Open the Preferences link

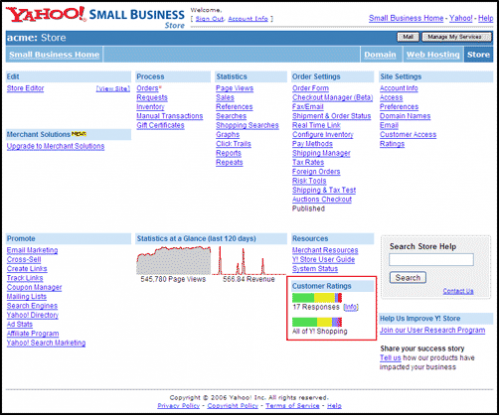(x=399, y=107)
